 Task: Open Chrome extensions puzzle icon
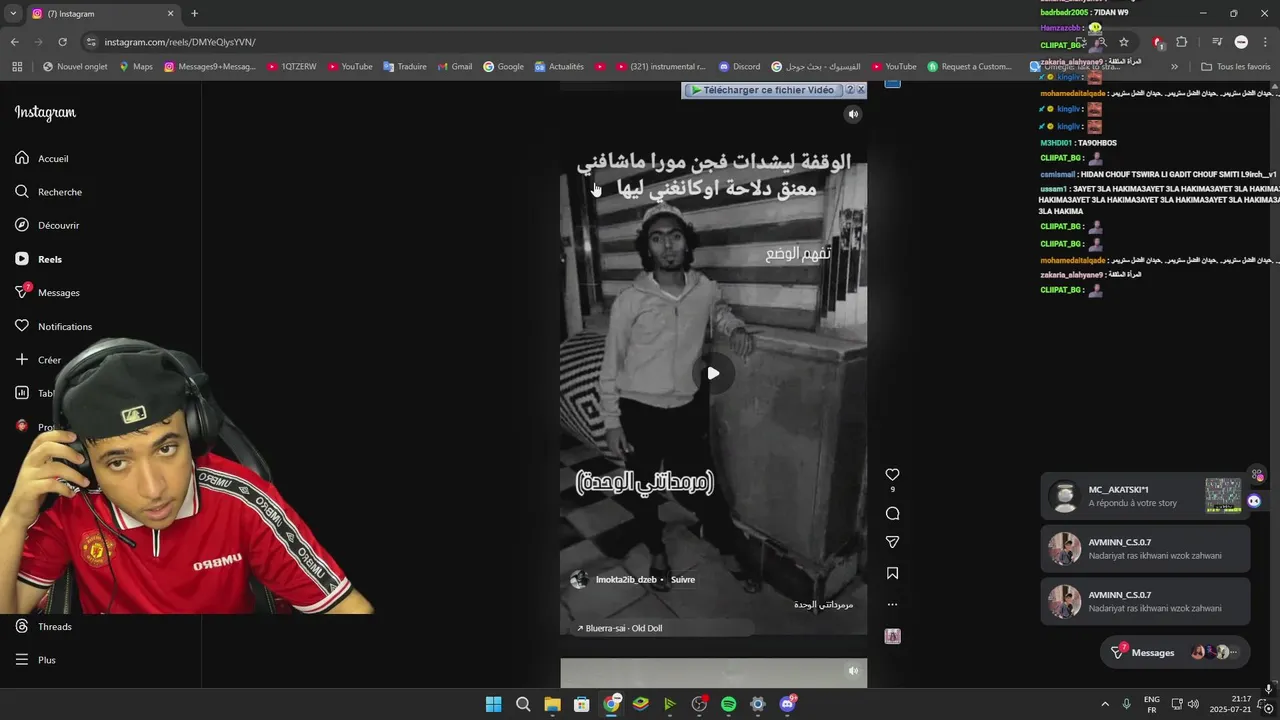(x=1182, y=42)
